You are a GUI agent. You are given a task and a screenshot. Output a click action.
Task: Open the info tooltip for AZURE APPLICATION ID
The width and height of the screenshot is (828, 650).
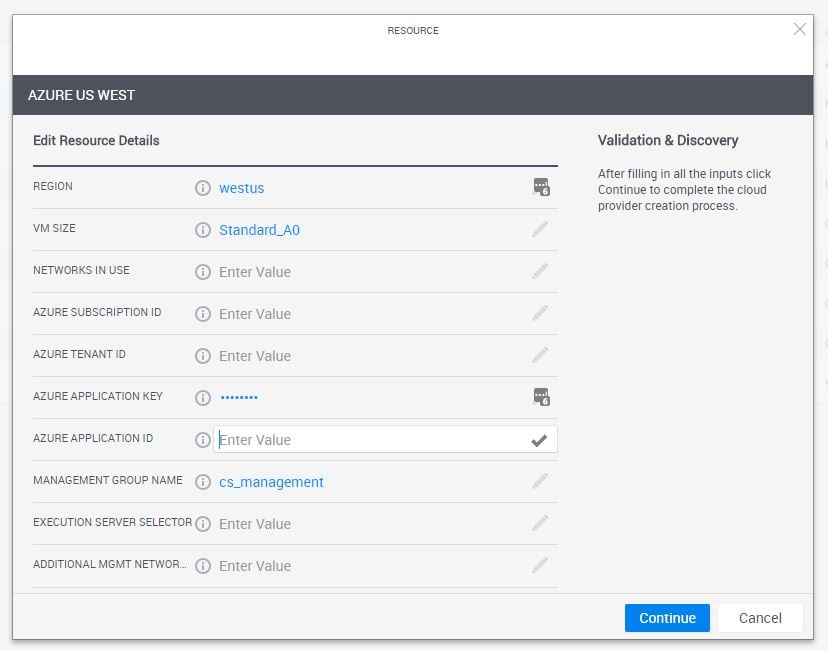(203, 439)
